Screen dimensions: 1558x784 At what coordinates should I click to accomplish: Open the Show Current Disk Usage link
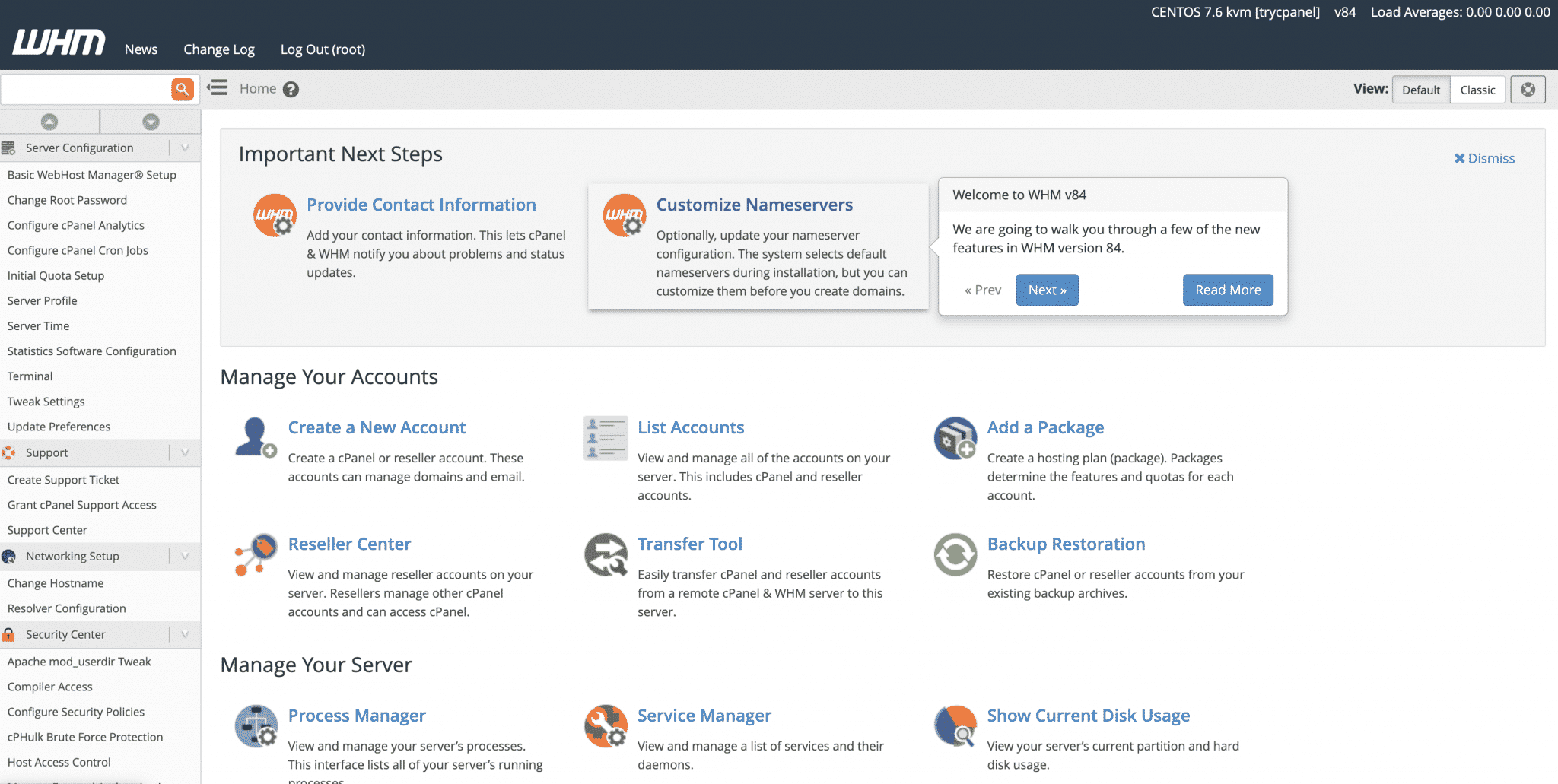(x=1089, y=716)
